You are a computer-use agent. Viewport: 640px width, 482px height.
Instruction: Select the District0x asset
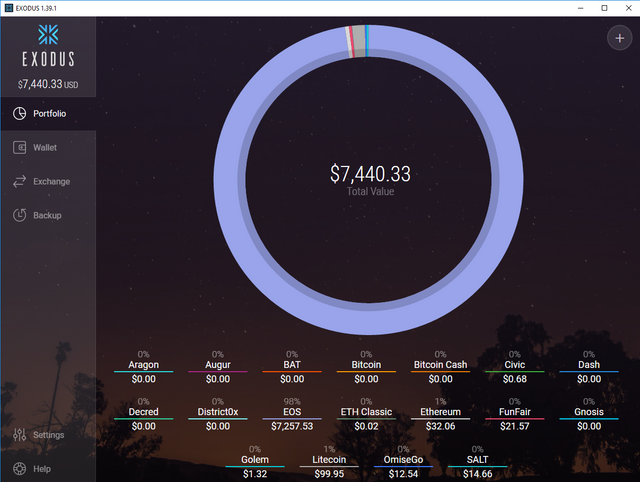(x=218, y=412)
